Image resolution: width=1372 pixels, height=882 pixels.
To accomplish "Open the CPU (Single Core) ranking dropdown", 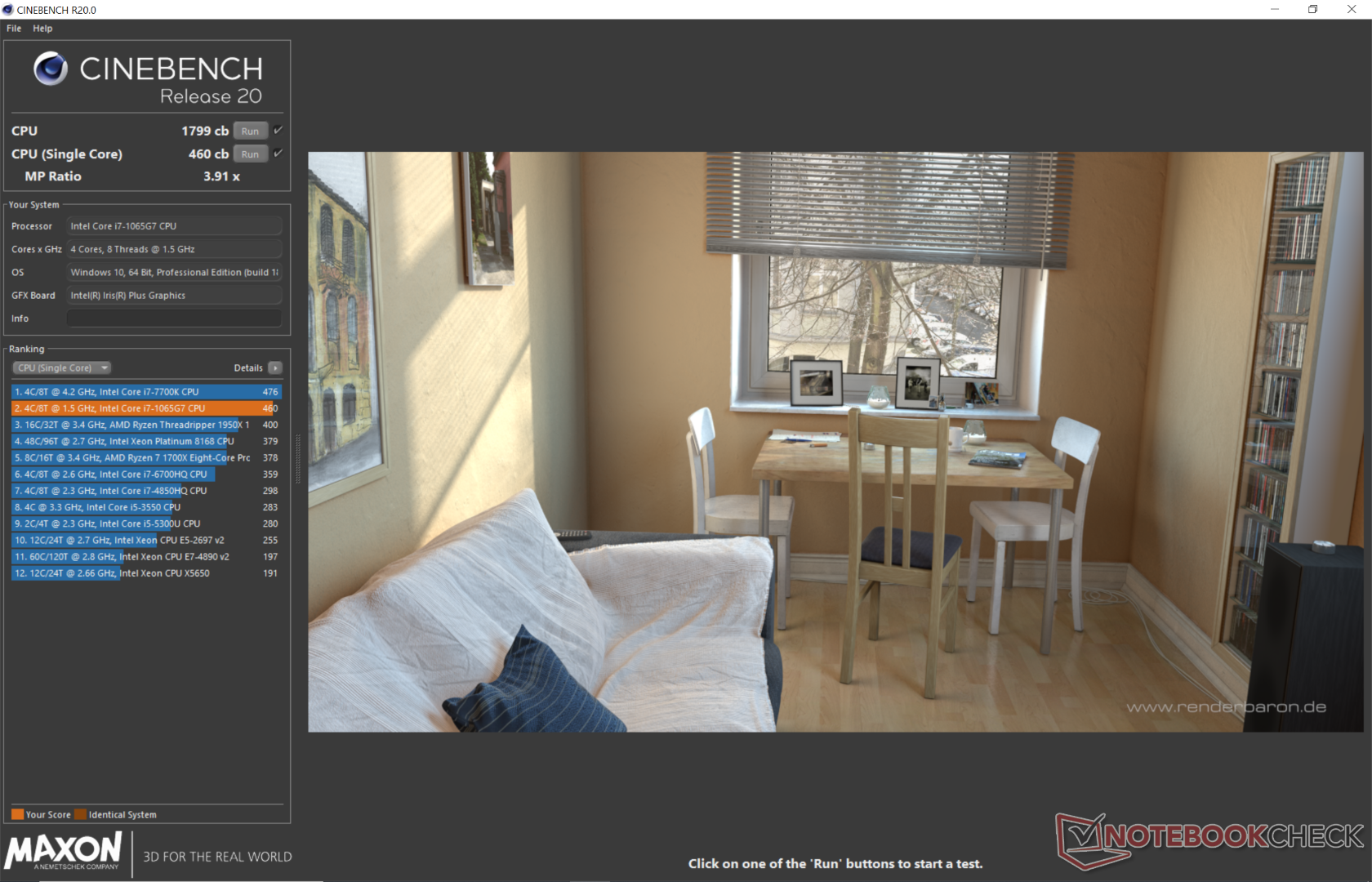I will click(62, 367).
